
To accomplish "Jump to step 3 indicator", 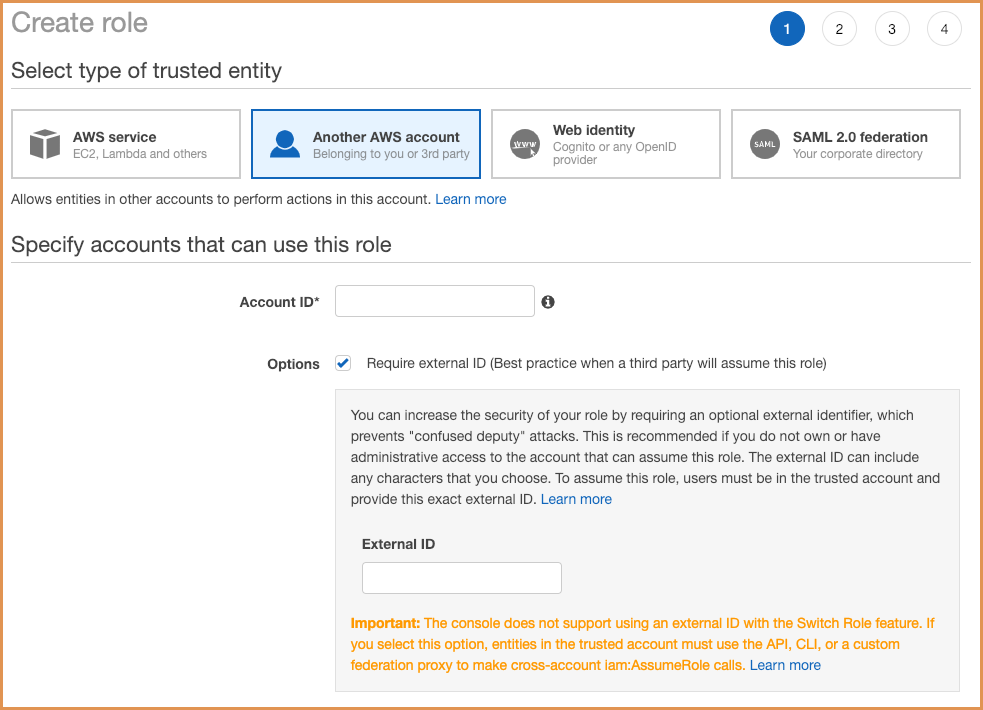I will 892,29.
